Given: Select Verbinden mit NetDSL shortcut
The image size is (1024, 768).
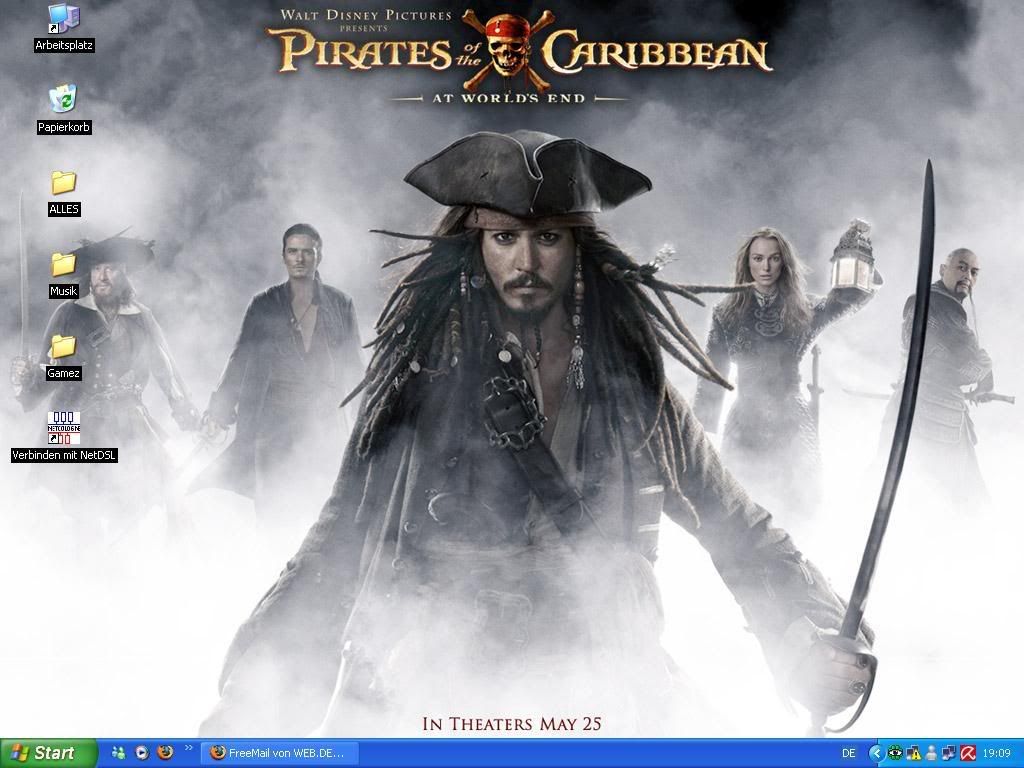Looking at the screenshot, I should (64, 428).
